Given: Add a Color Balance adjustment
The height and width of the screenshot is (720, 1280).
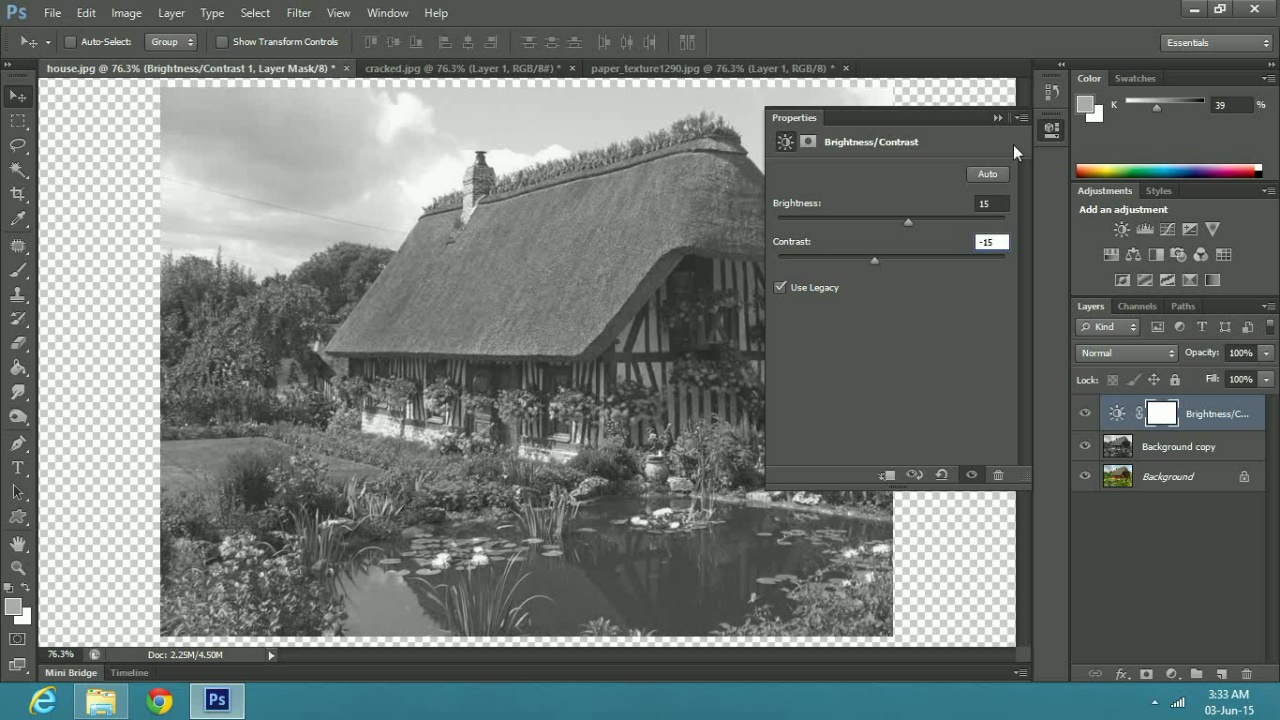Looking at the screenshot, I should [x=1133, y=255].
